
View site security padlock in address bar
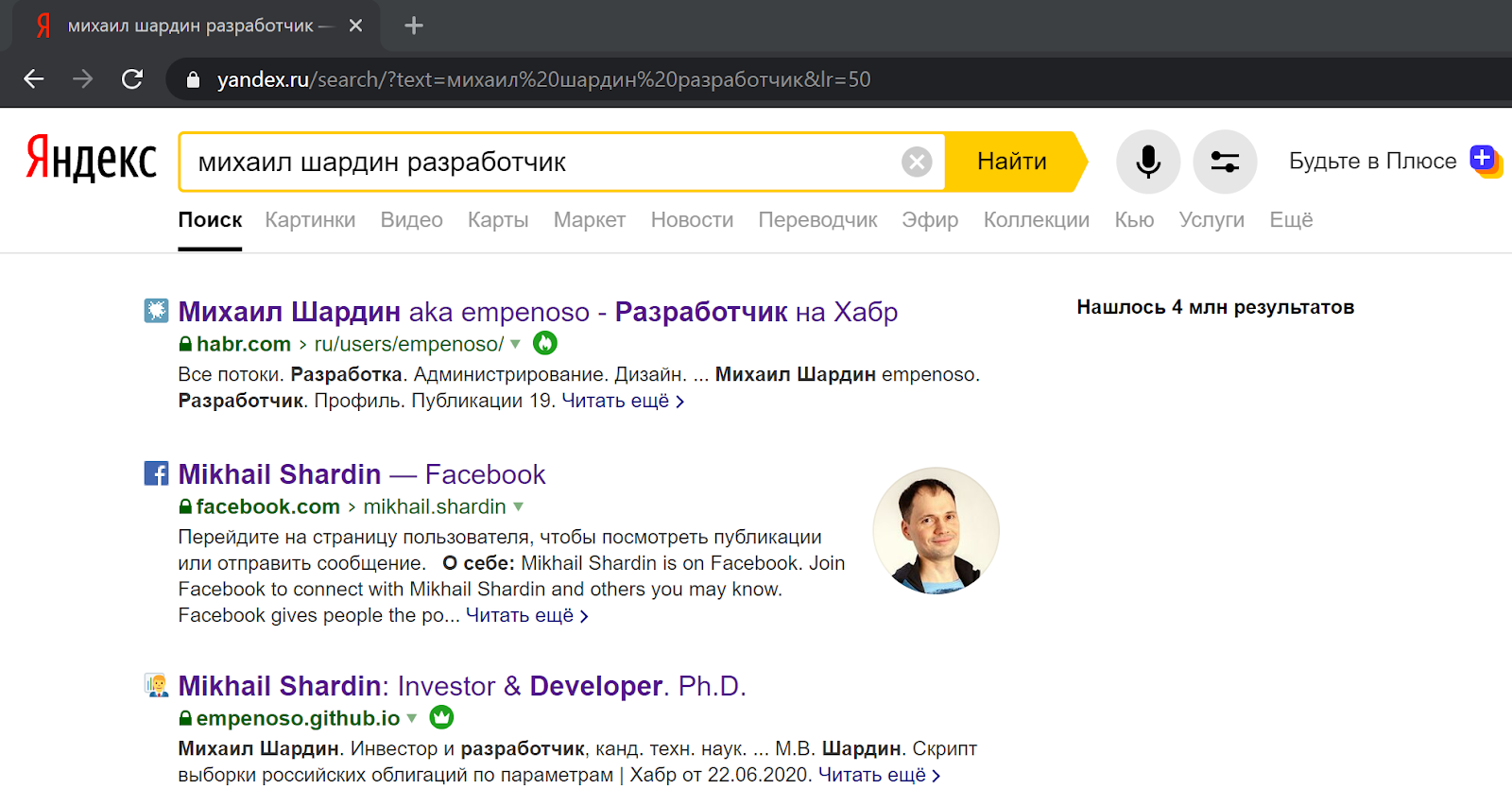(193, 79)
